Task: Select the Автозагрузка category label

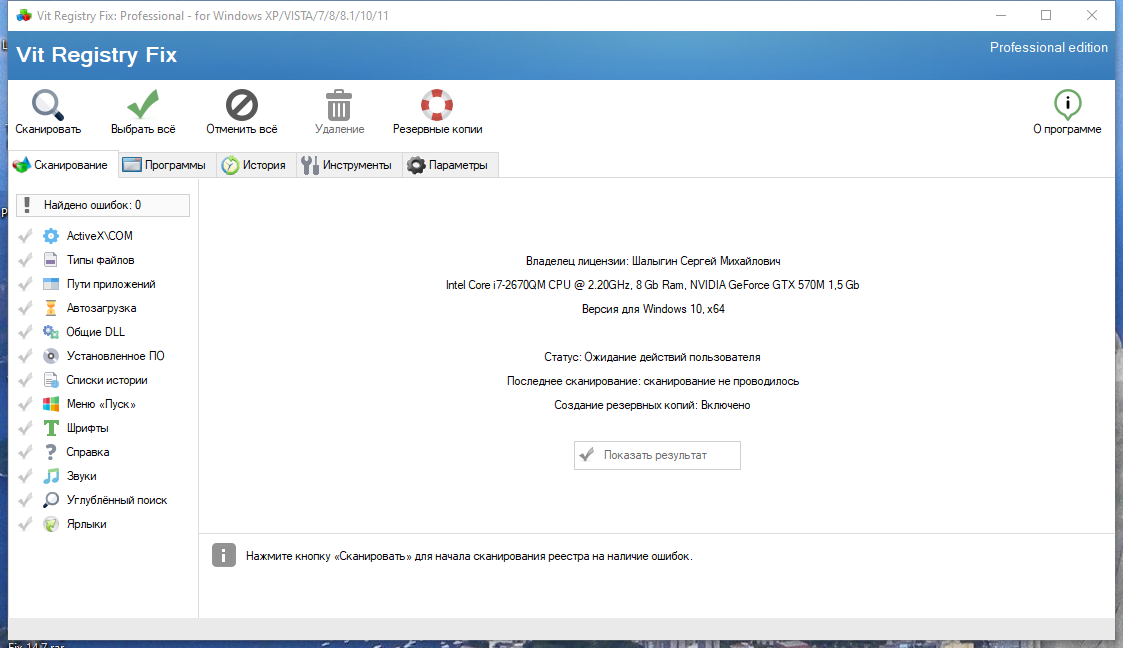Action: coord(102,308)
